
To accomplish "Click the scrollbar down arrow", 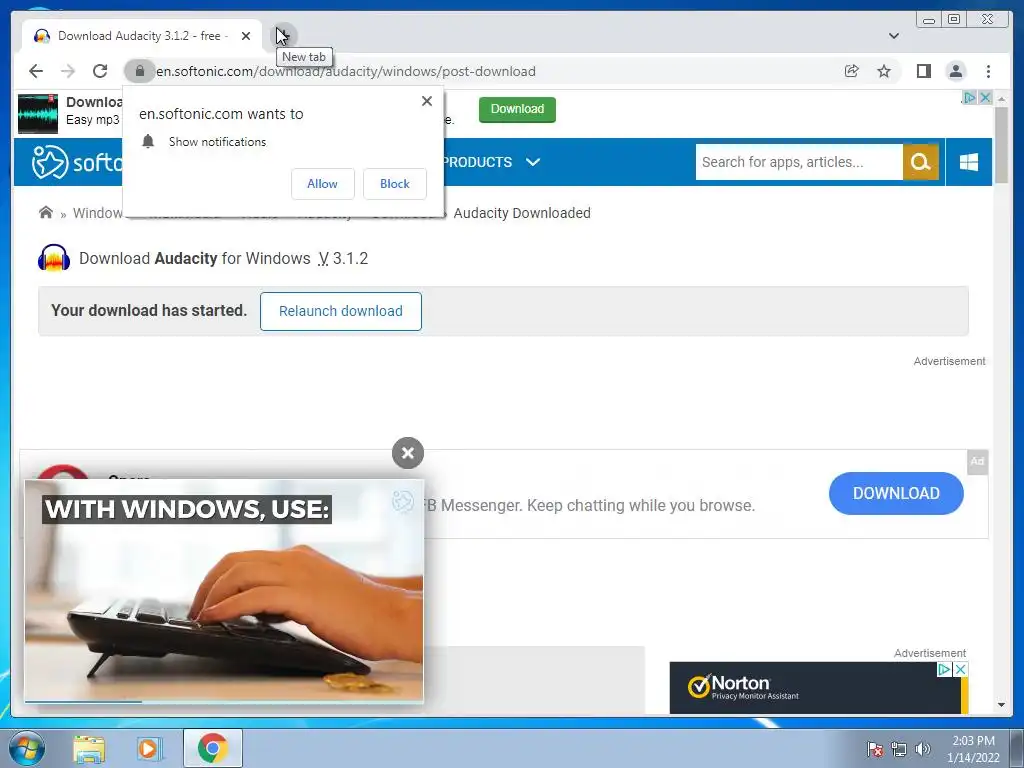I will tap(1001, 705).
